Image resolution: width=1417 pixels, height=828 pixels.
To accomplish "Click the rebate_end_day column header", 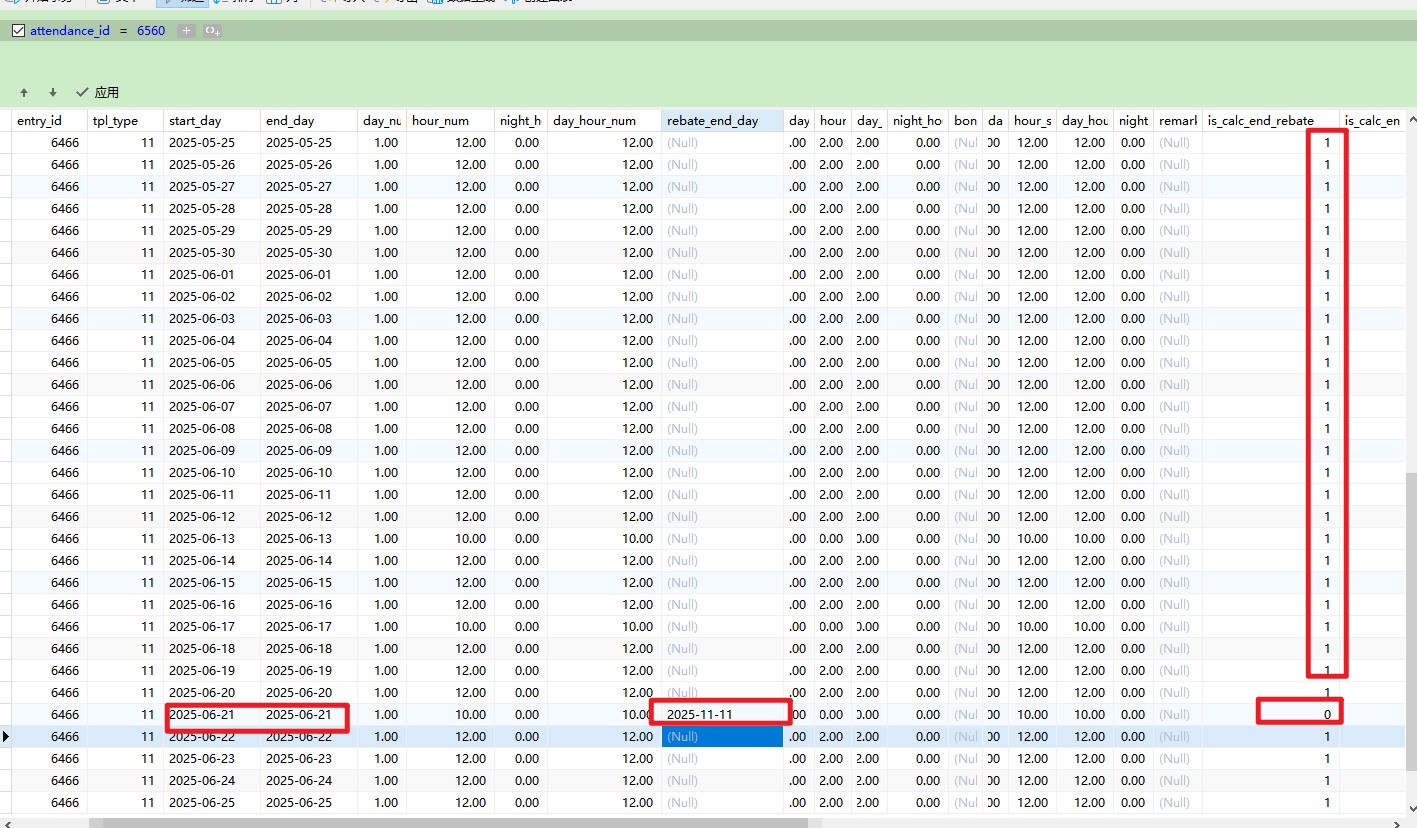I will pos(722,120).
